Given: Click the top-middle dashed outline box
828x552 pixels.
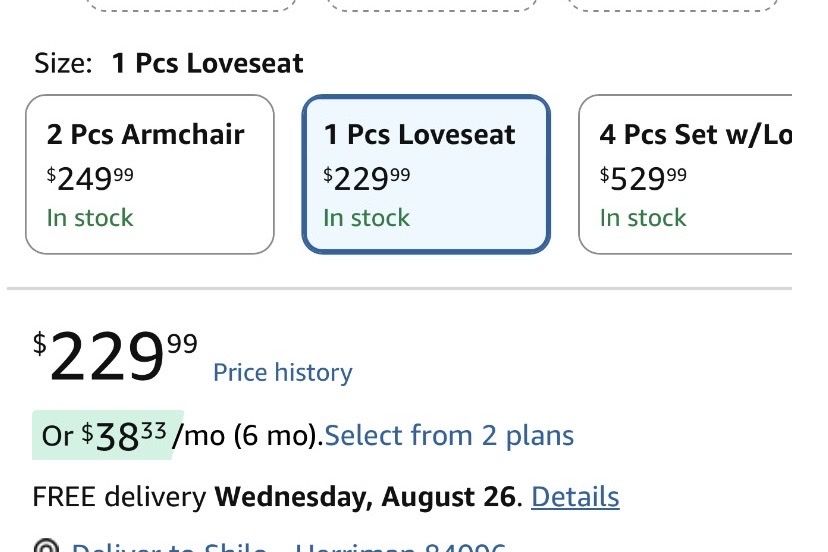Looking at the screenshot, I should 432,5.
